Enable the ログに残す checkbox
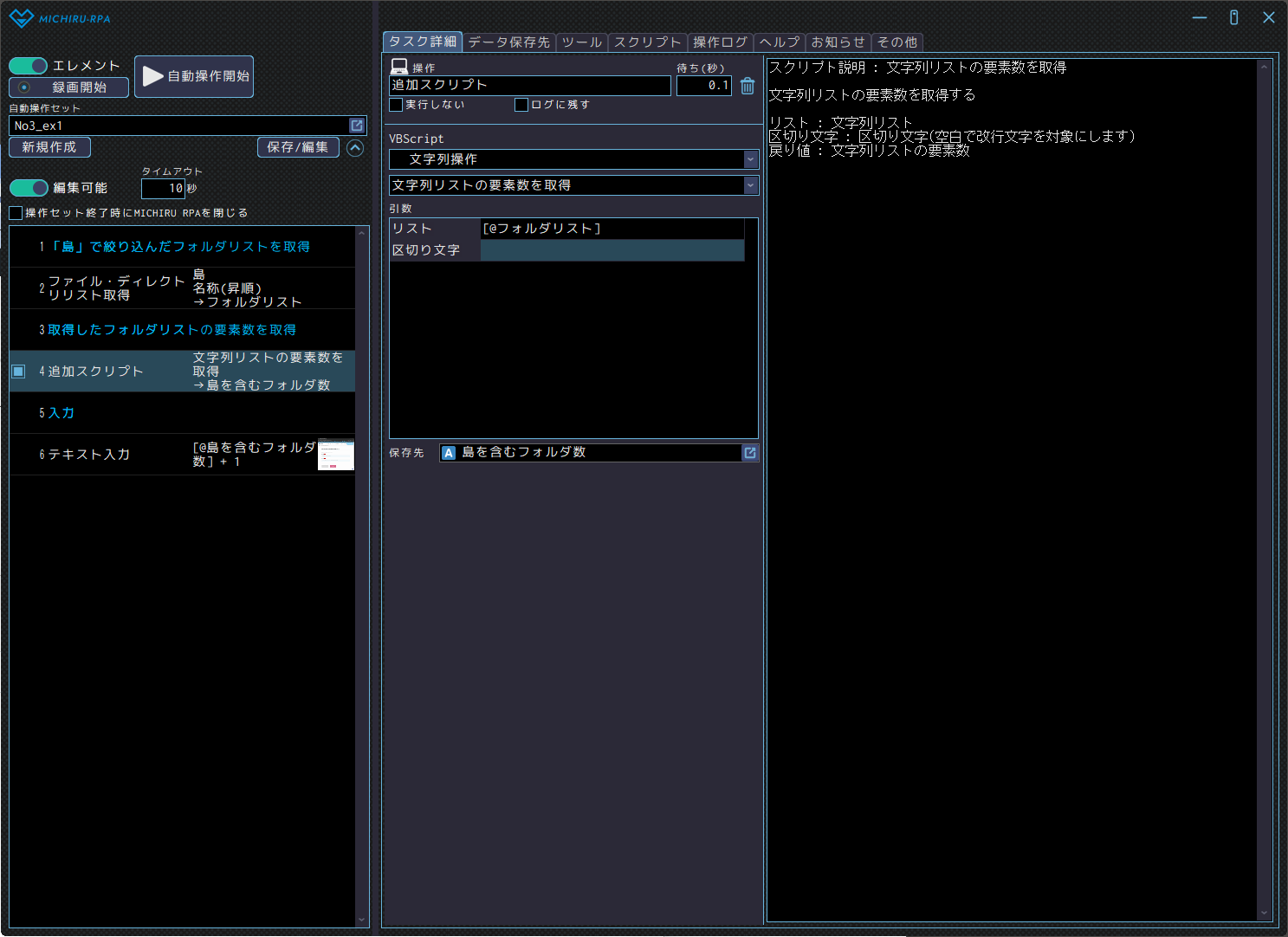The height and width of the screenshot is (937, 1288). pos(521,105)
